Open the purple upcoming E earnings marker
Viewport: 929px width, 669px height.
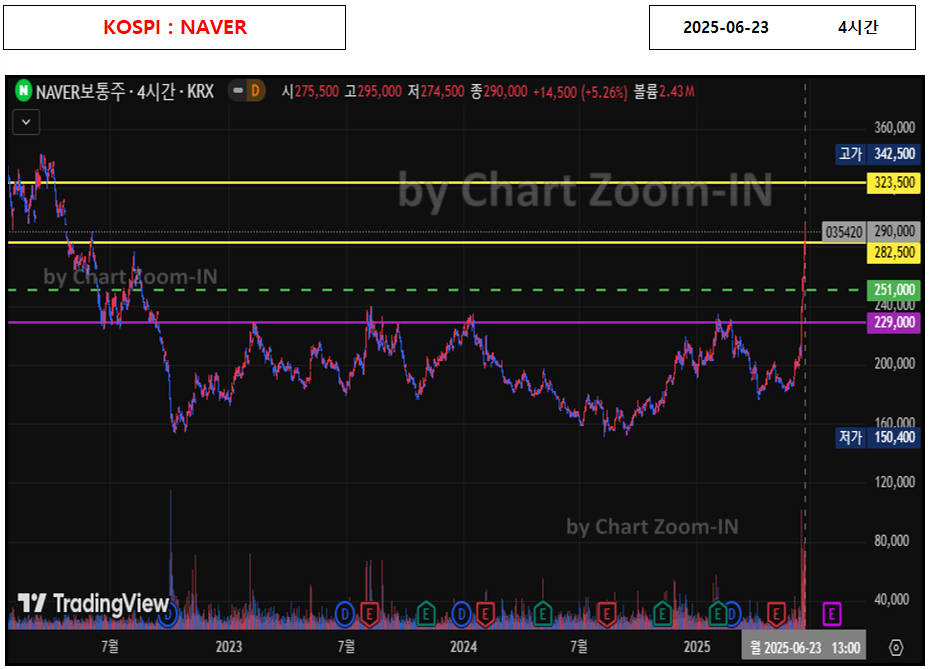[x=832, y=614]
